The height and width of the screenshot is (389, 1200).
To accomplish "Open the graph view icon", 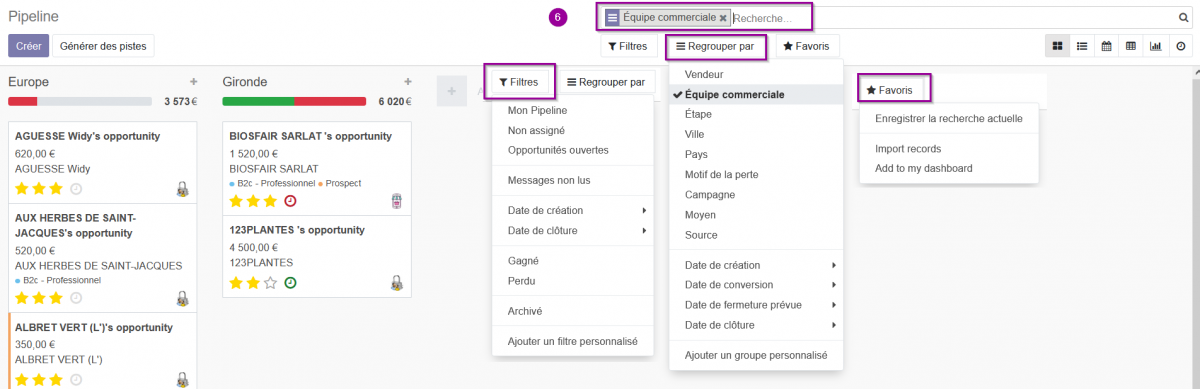I will click(x=1156, y=46).
